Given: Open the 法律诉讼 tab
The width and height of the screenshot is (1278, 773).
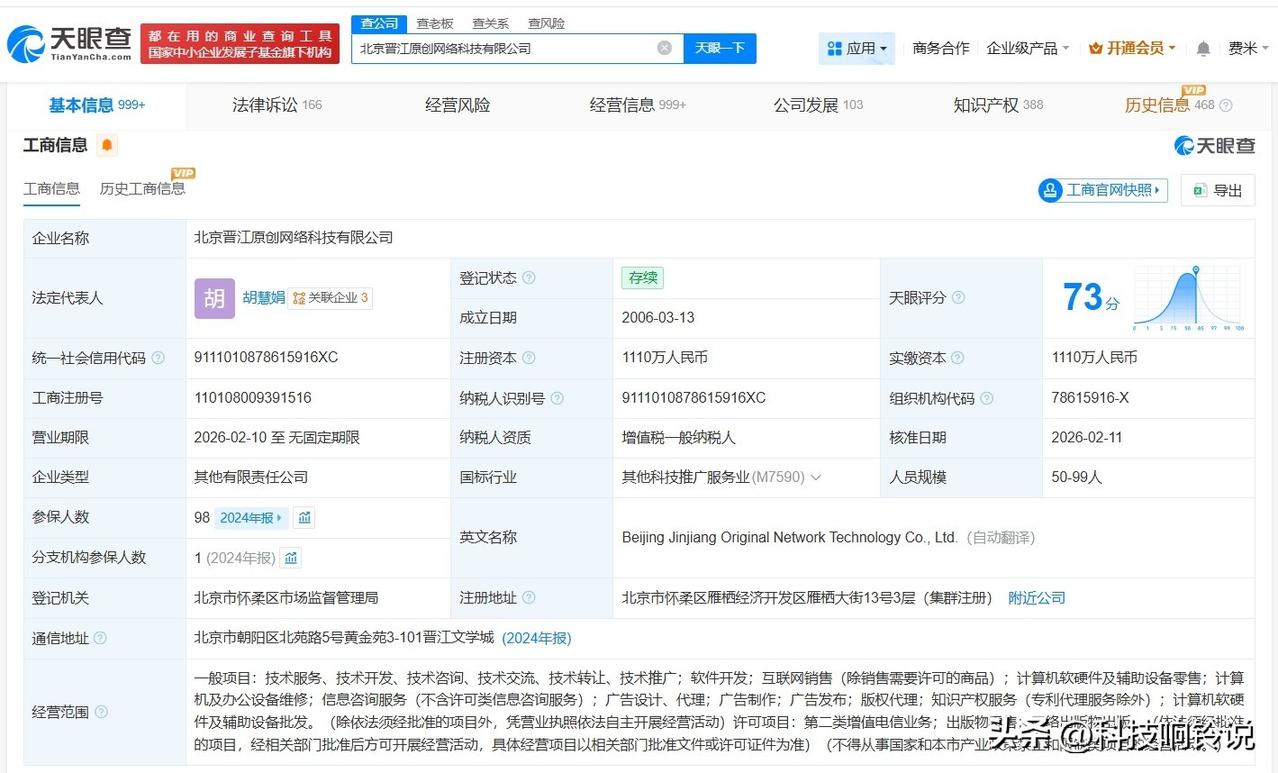Looking at the screenshot, I should (277, 105).
